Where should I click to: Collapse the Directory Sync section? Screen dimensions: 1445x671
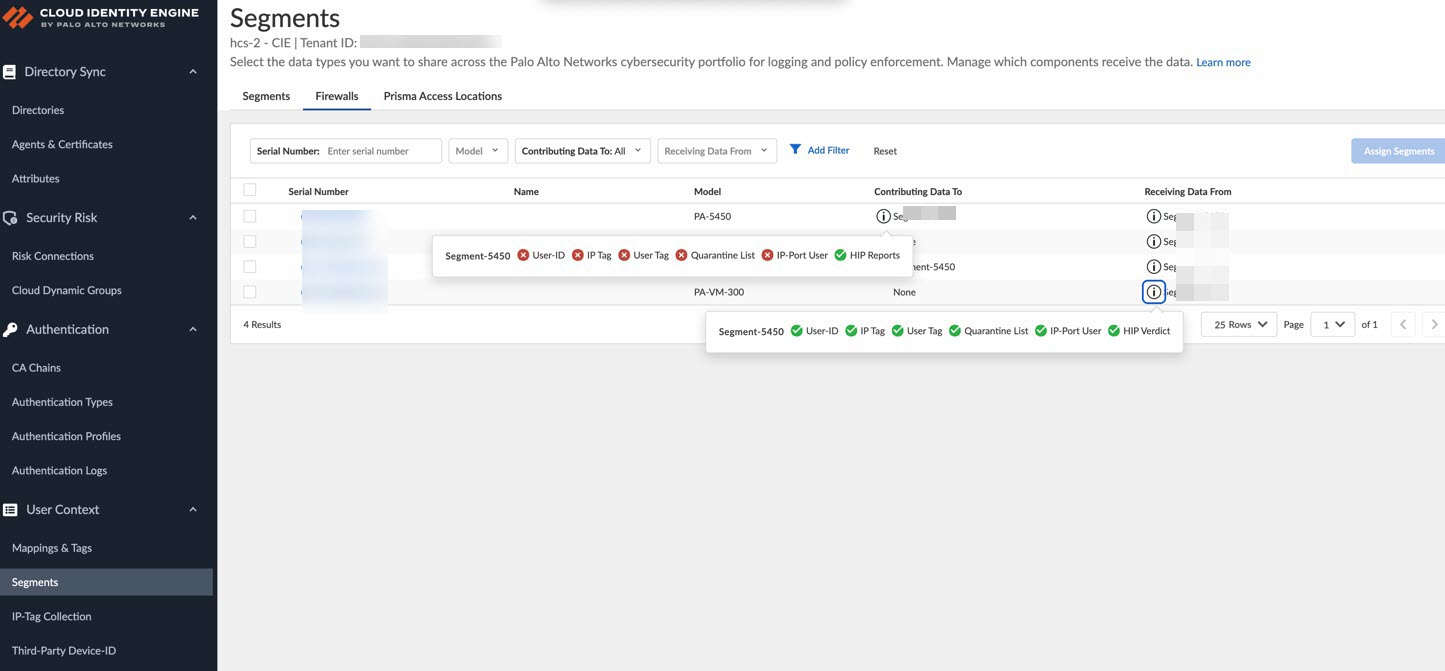(x=193, y=72)
